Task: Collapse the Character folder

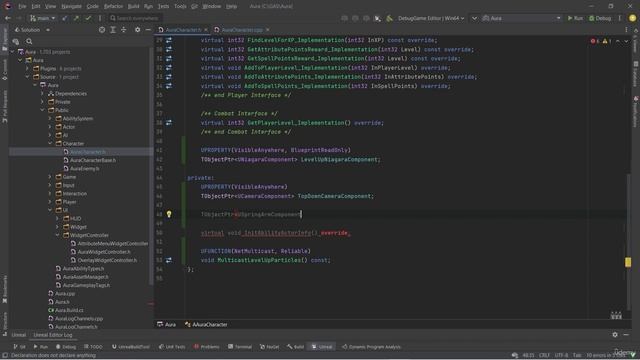Action: coord(50,143)
